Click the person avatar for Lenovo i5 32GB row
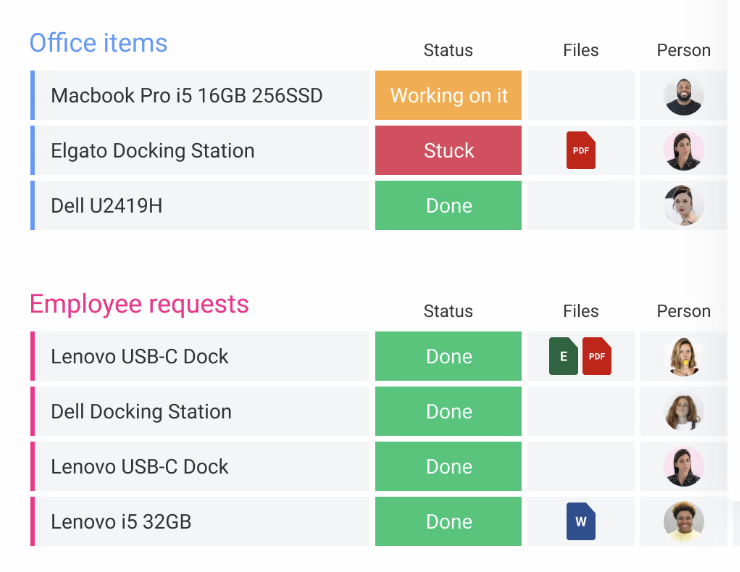The width and height of the screenshot is (740, 572). pos(683,521)
